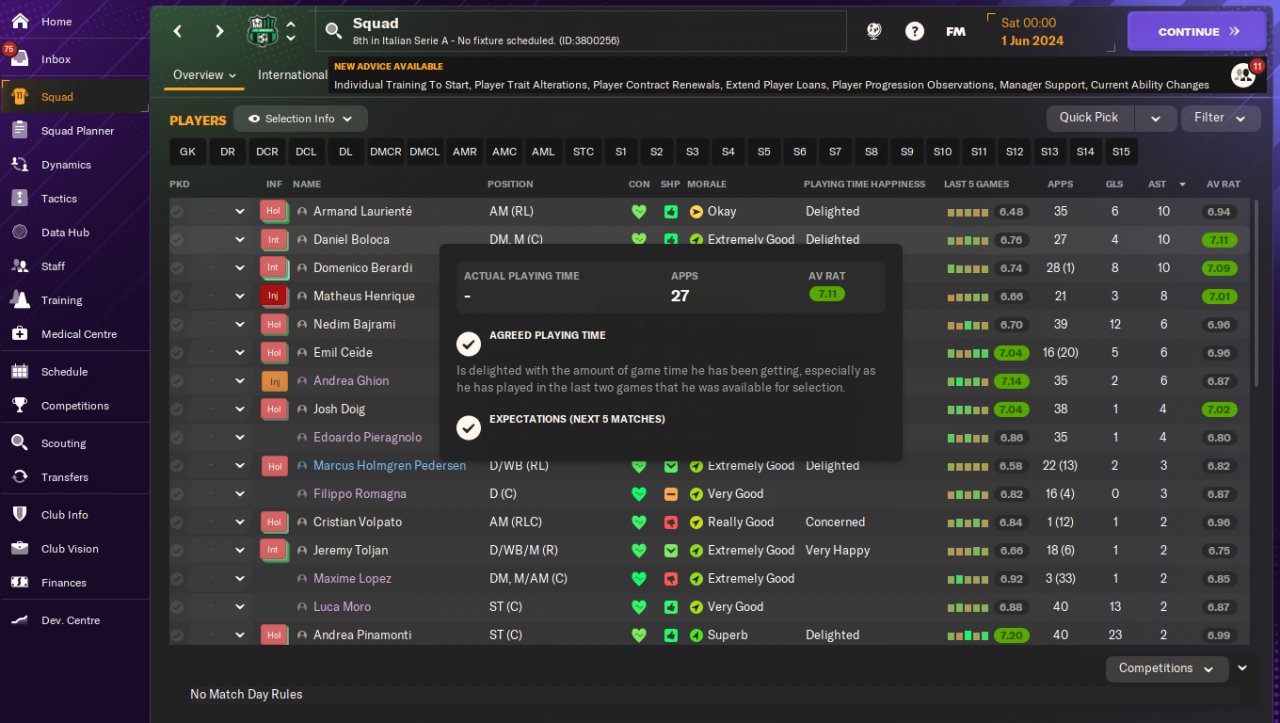Open Andrea Ghion's player profile link

coord(351,381)
